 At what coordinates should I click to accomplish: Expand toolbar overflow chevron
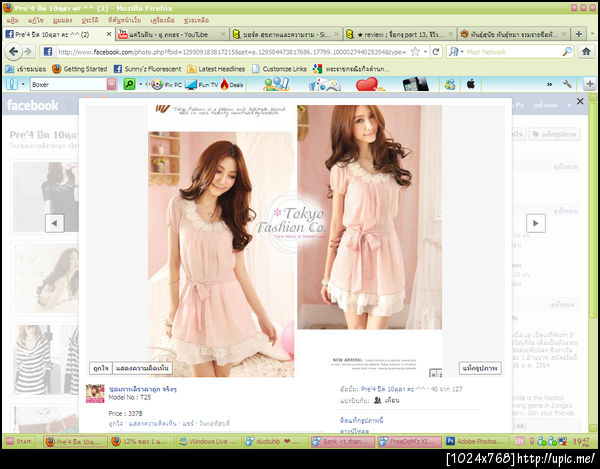[549, 84]
